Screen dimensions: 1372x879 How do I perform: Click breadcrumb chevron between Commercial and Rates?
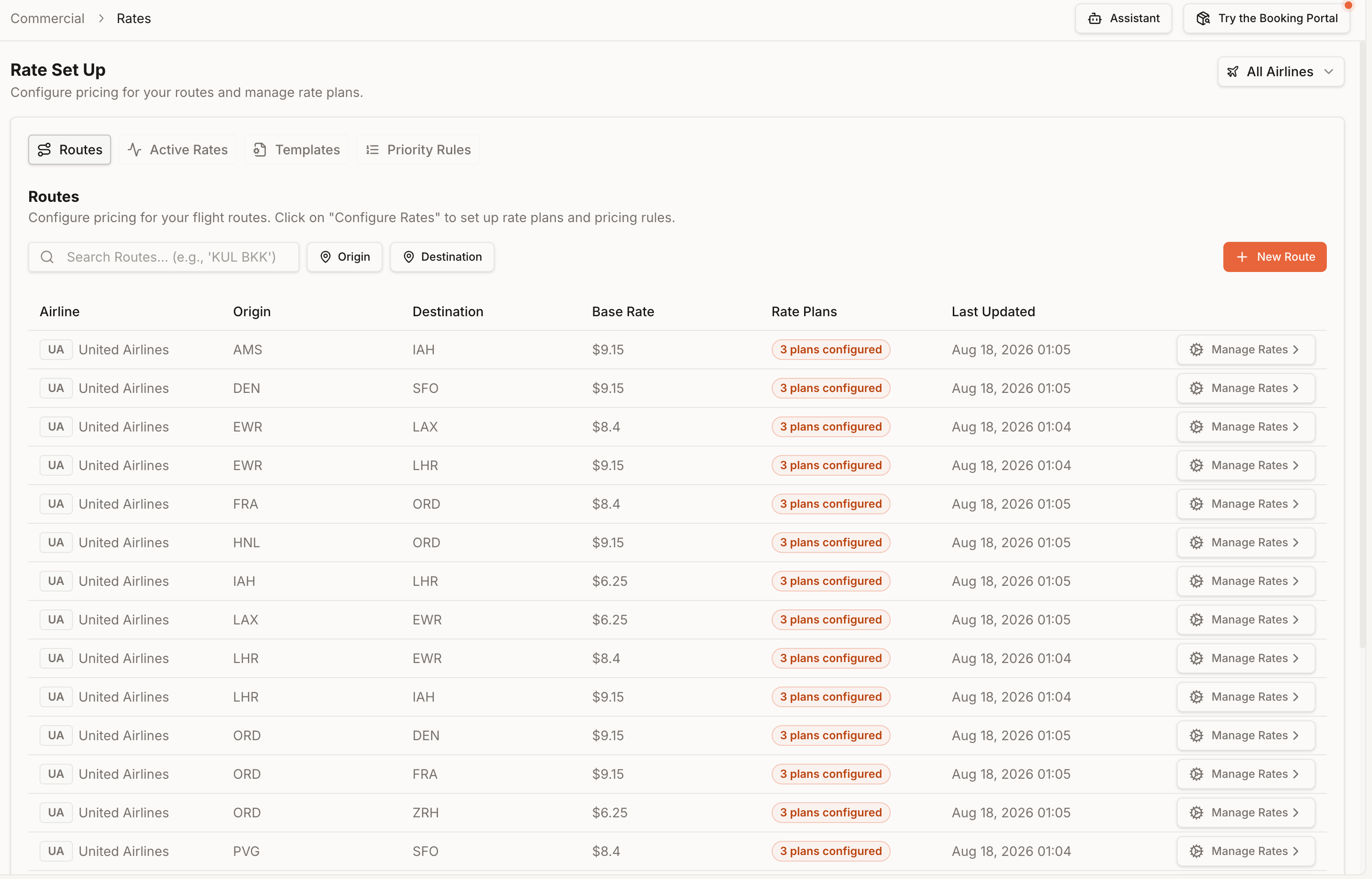pos(101,18)
